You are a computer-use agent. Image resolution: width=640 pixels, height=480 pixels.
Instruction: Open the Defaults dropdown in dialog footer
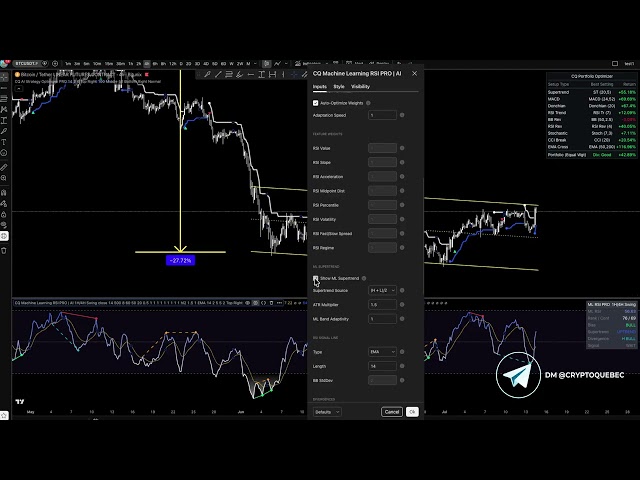(327, 412)
